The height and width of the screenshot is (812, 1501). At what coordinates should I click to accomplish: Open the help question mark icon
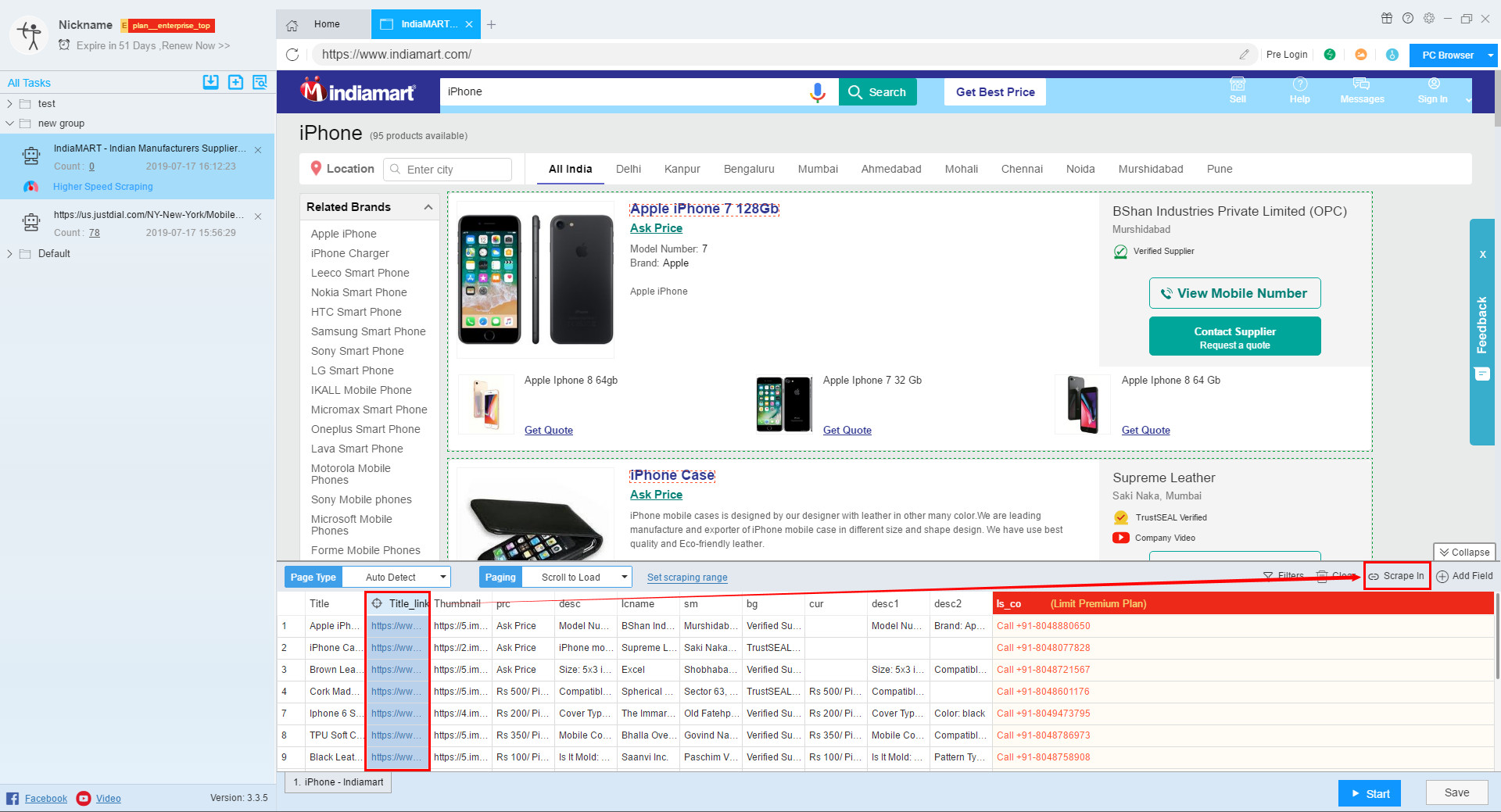(1408, 18)
